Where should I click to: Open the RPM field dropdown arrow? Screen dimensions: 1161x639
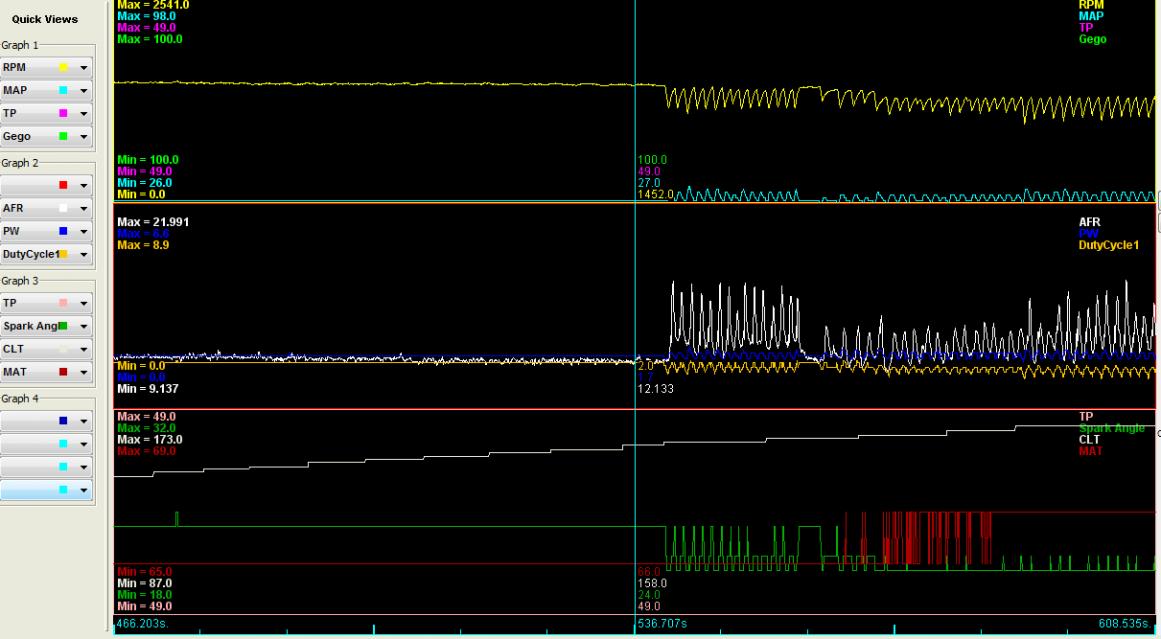click(x=86, y=68)
